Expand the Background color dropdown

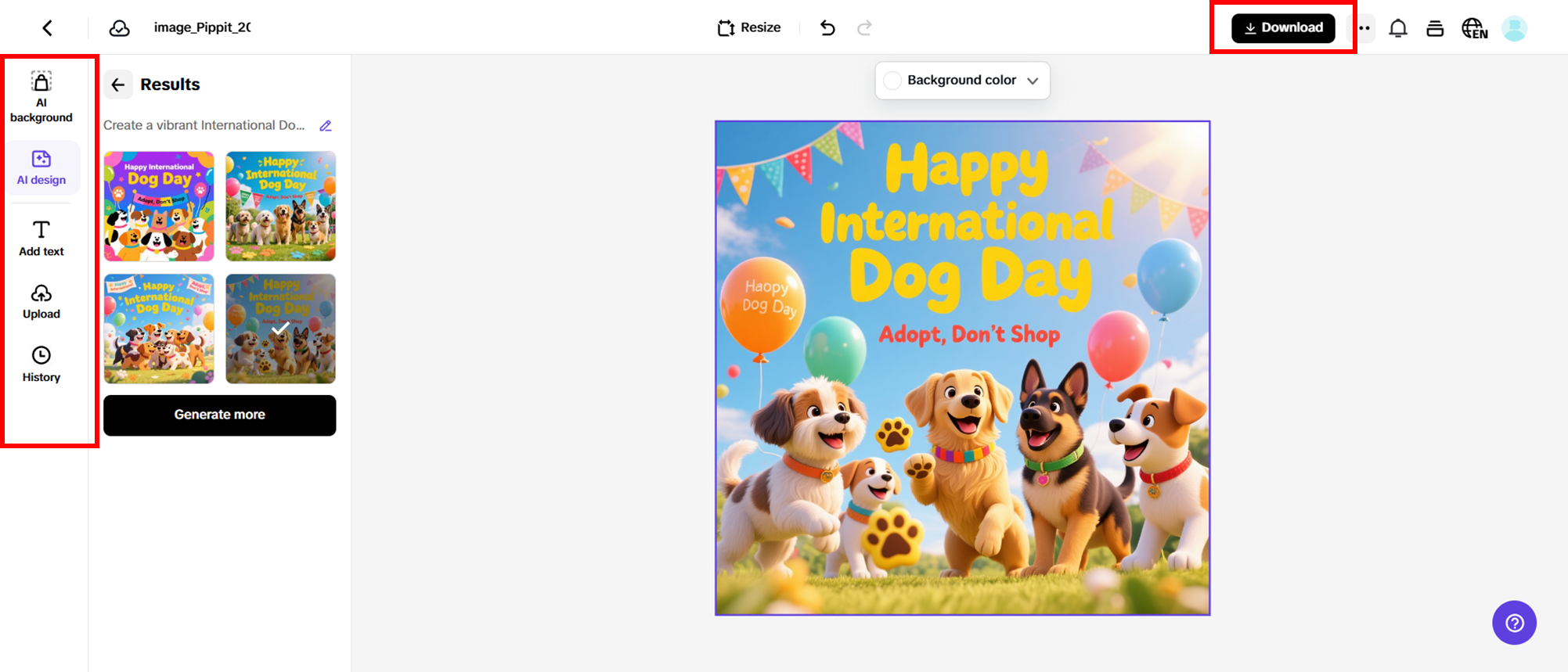[x=1033, y=81]
